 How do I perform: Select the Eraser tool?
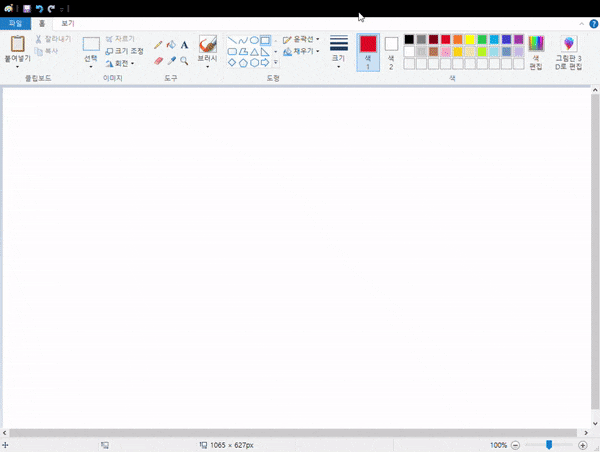coord(158,61)
